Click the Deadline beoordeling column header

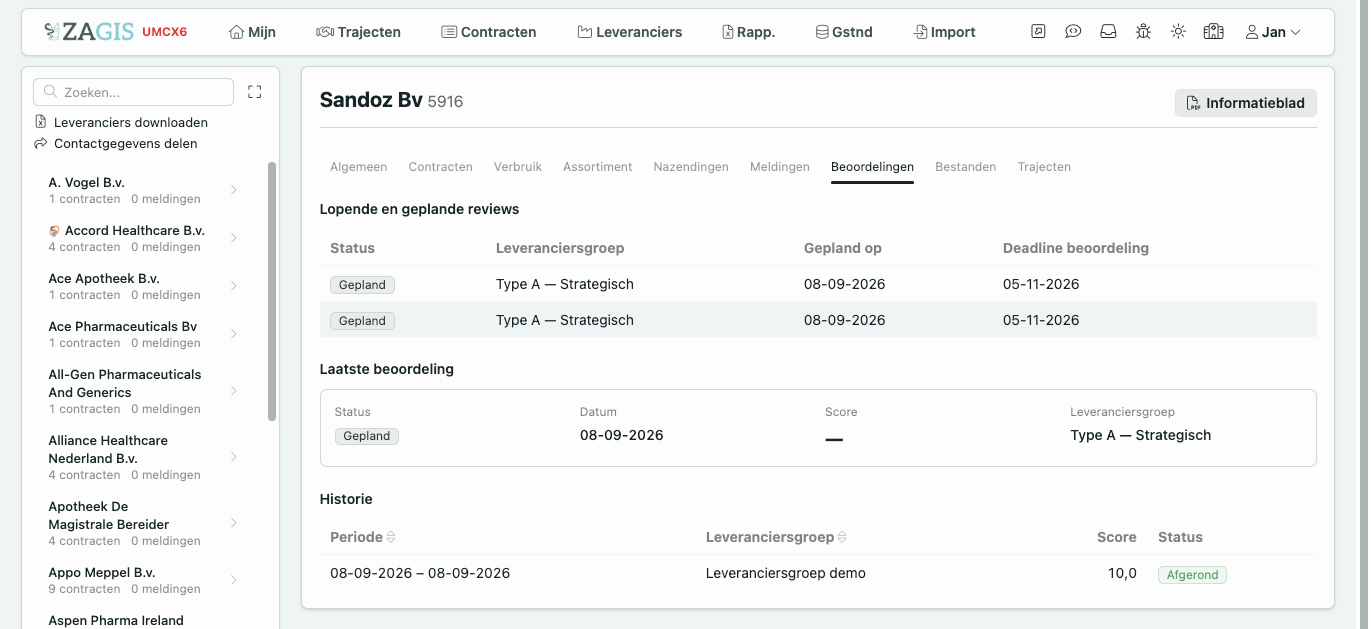coord(1075,248)
